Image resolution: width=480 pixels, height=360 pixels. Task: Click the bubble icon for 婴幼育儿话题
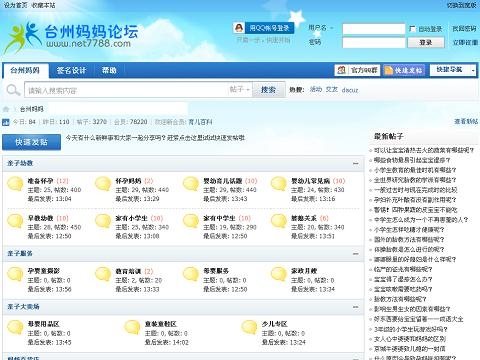click(191, 184)
